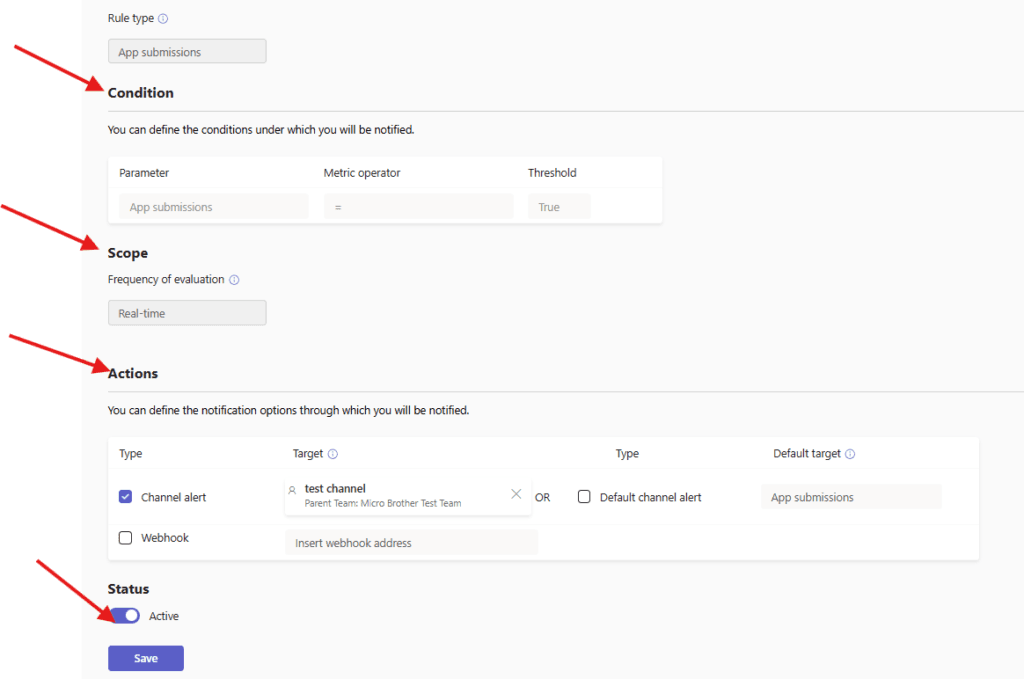Remove test channel with the X icon
Viewport: 1024px width, 679px height.
516,494
